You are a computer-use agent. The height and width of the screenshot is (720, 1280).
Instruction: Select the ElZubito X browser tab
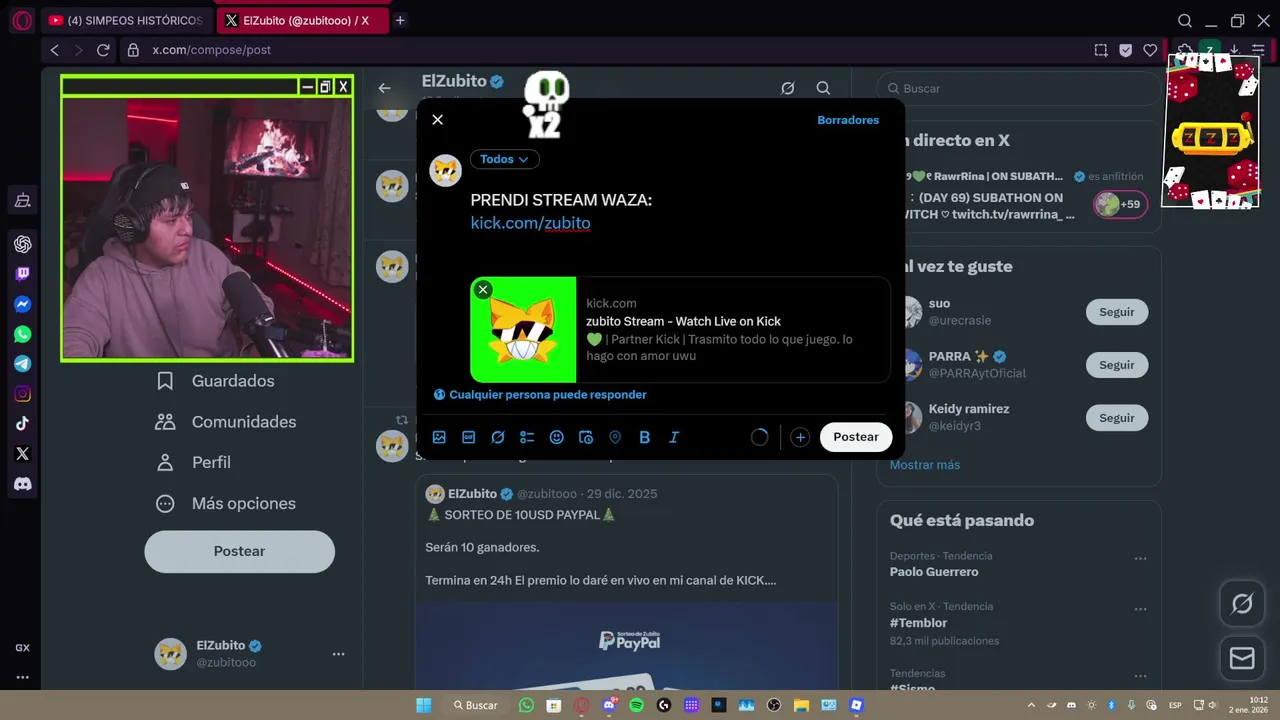tap(302, 20)
